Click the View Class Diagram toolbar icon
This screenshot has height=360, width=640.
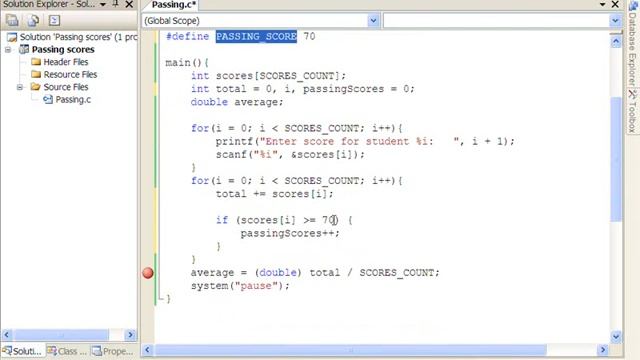[54, 20]
